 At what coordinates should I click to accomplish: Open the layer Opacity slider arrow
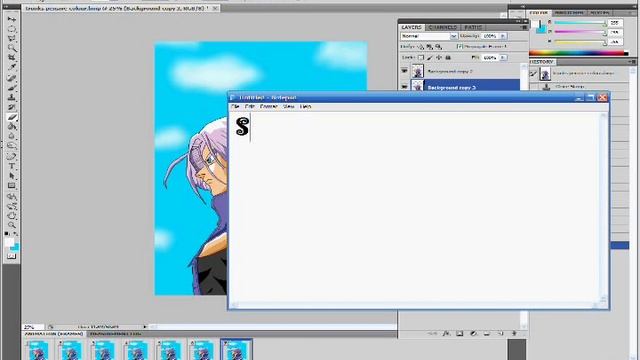click(503, 36)
